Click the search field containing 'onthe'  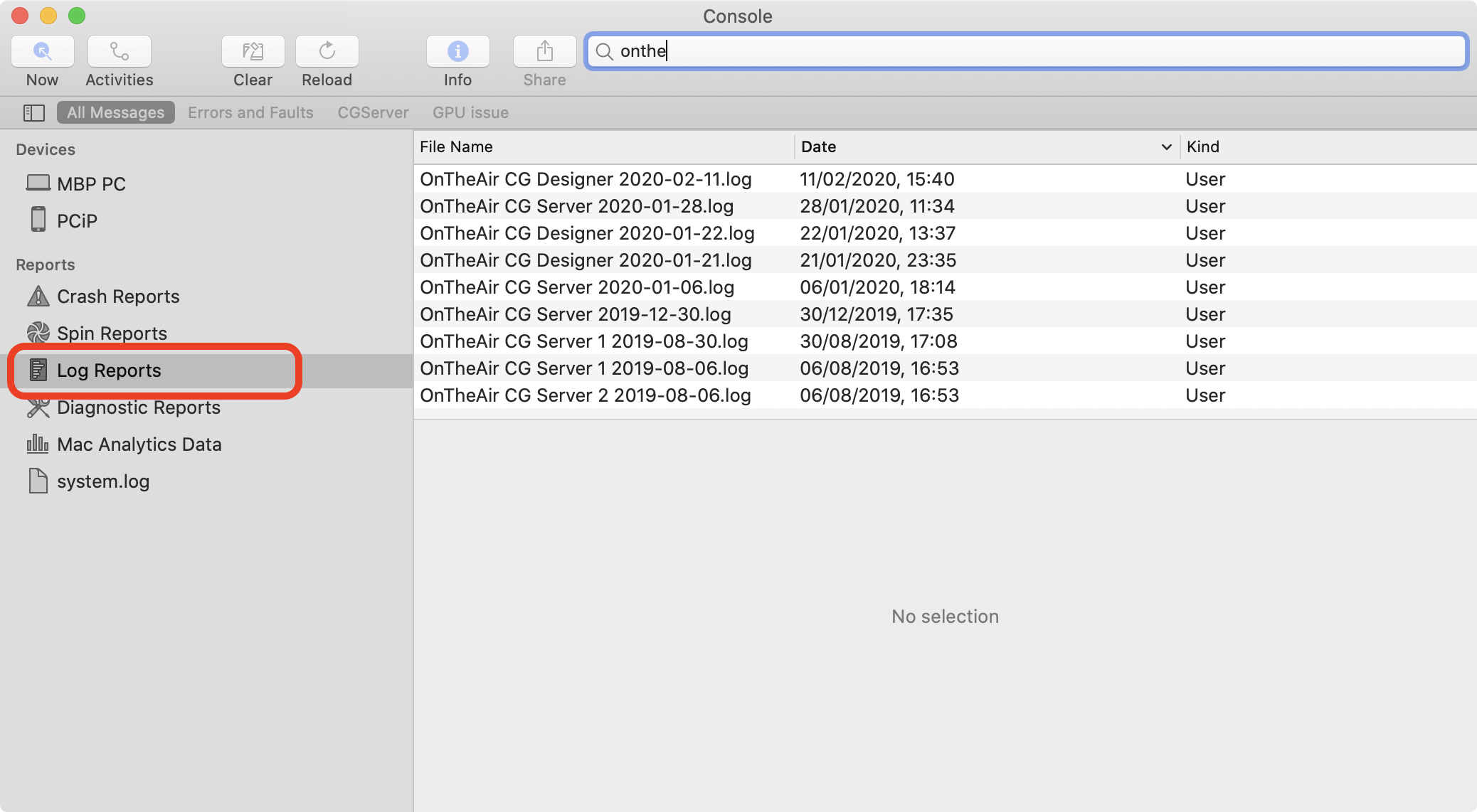[x=1027, y=51]
